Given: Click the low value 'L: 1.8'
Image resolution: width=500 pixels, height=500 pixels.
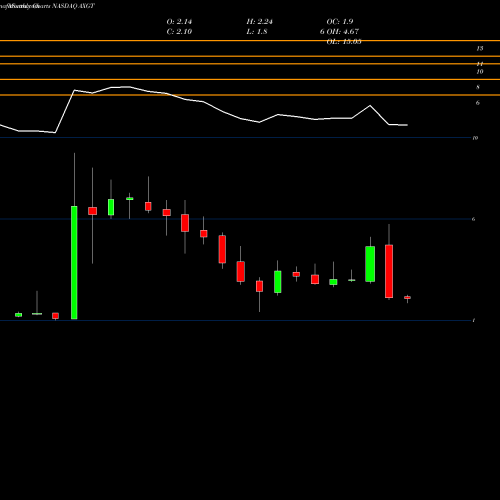Looking at the screenshot, I should (x=257, y=32).
